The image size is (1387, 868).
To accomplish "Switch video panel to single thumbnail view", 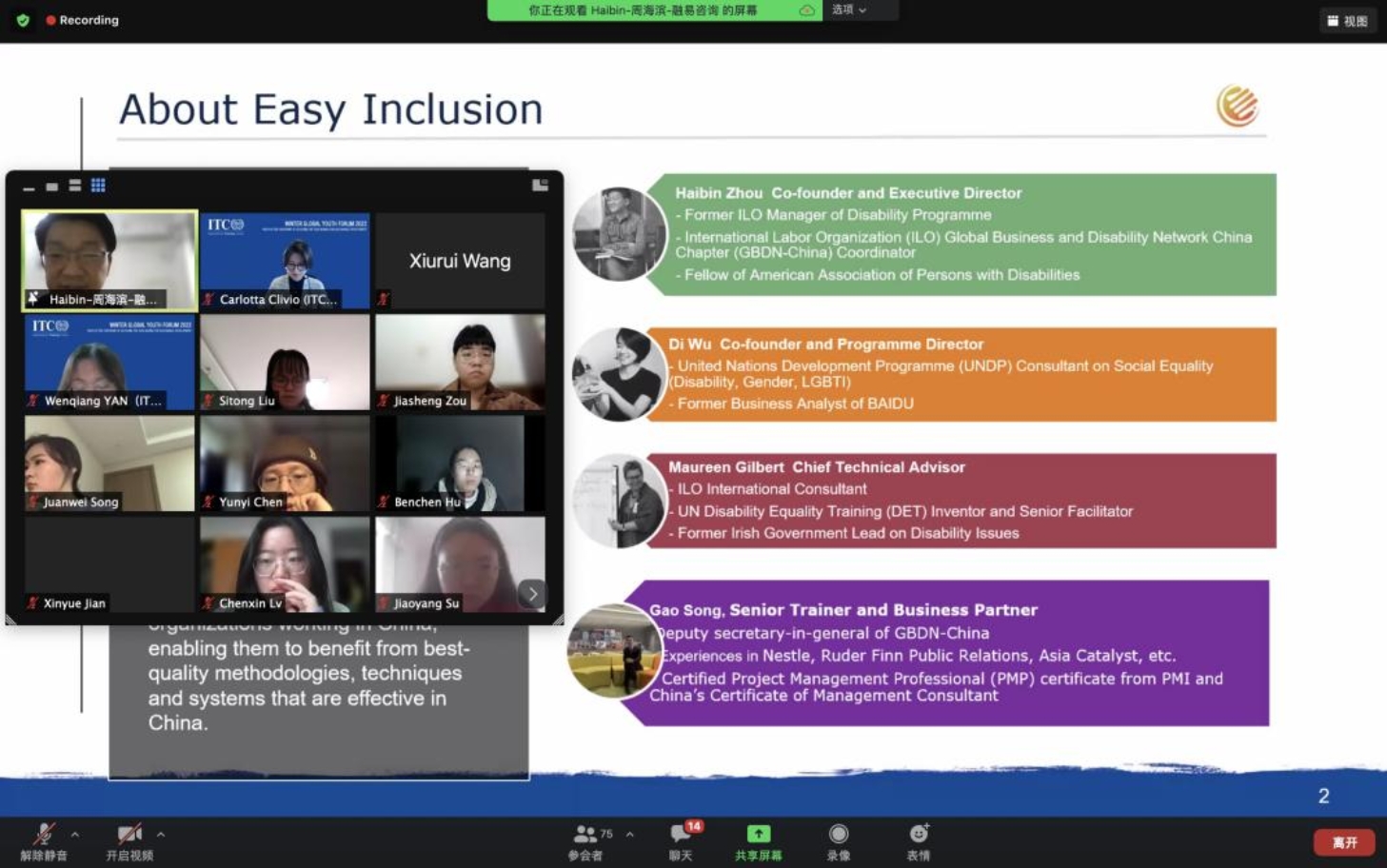I will coord(52,187).
